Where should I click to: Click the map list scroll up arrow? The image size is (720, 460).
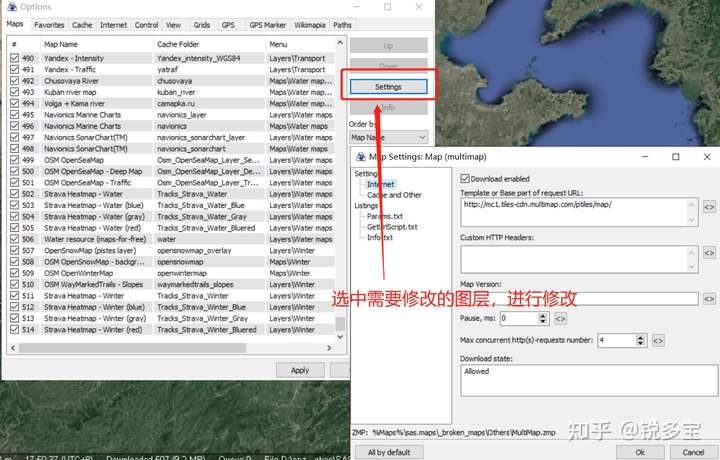(340, 43)
